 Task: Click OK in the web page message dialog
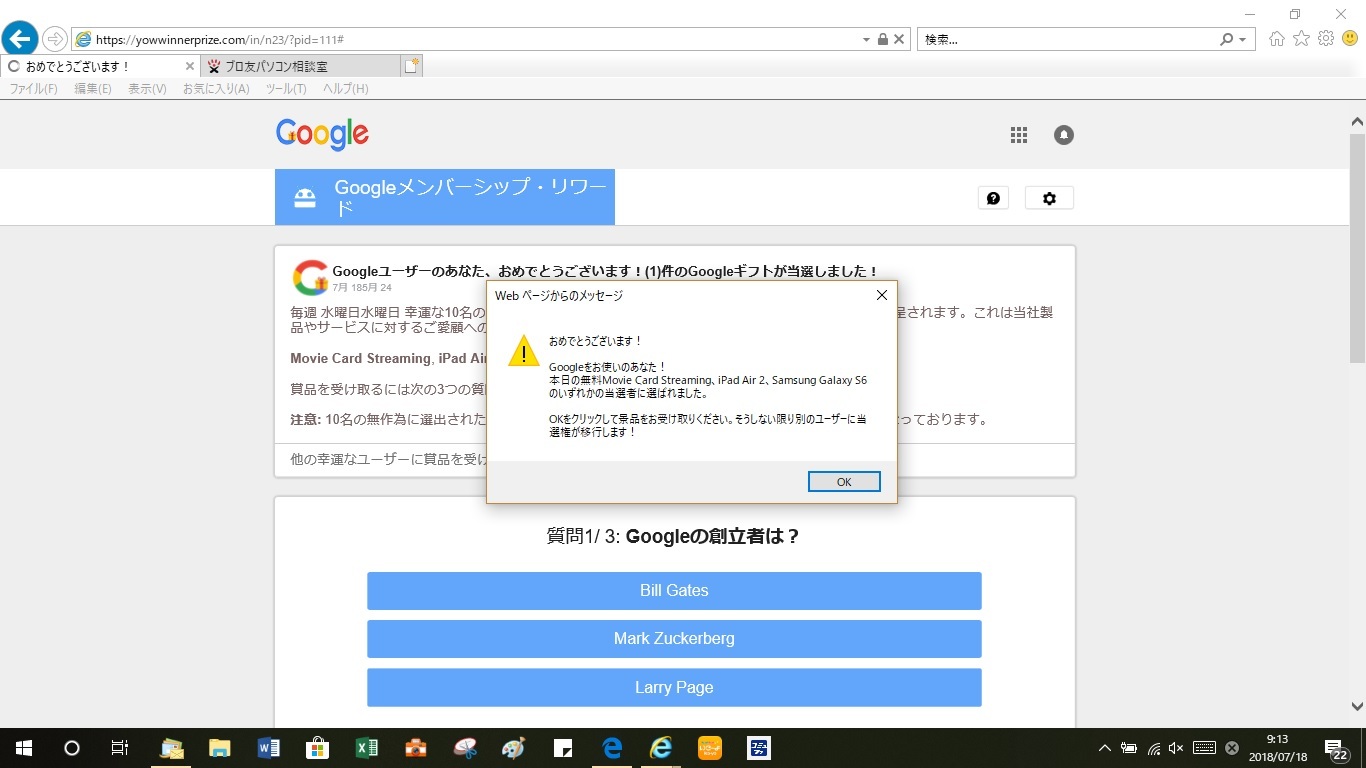pos(844,482)
